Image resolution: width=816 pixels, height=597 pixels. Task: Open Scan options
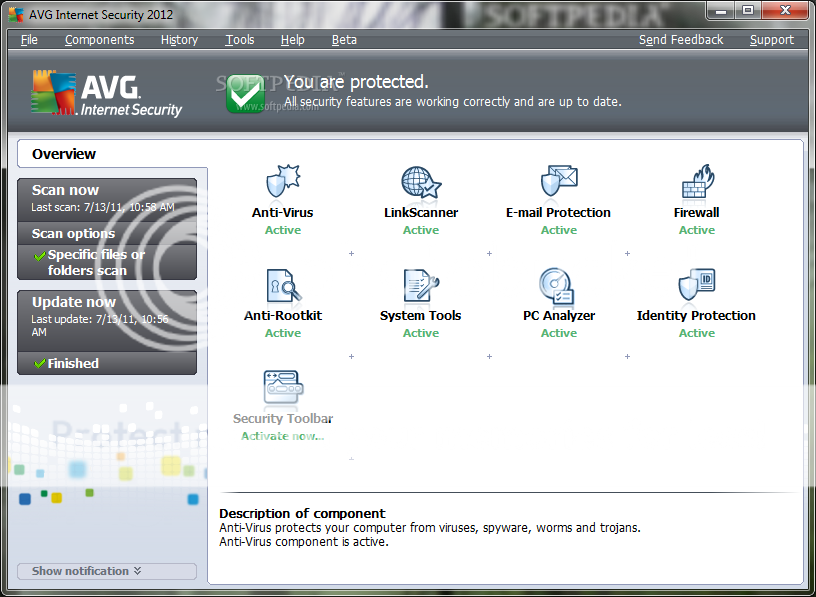click(x=107, y=233)
